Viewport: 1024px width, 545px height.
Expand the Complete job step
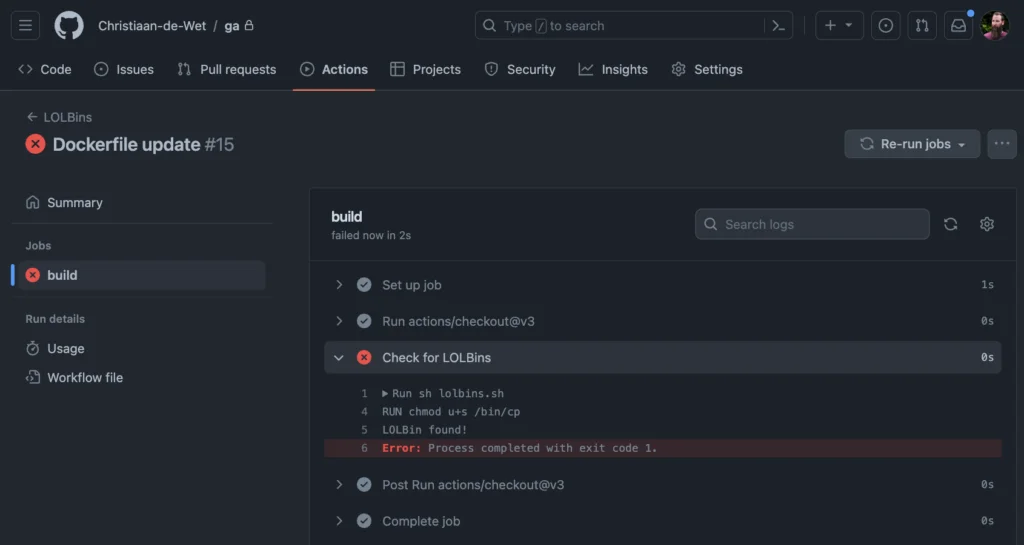(339, 521)
